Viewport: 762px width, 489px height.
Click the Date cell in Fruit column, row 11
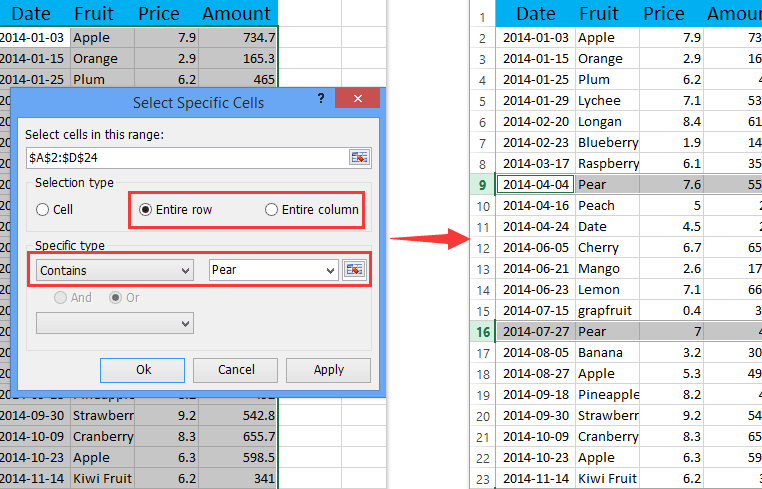(x=607, y=227)
